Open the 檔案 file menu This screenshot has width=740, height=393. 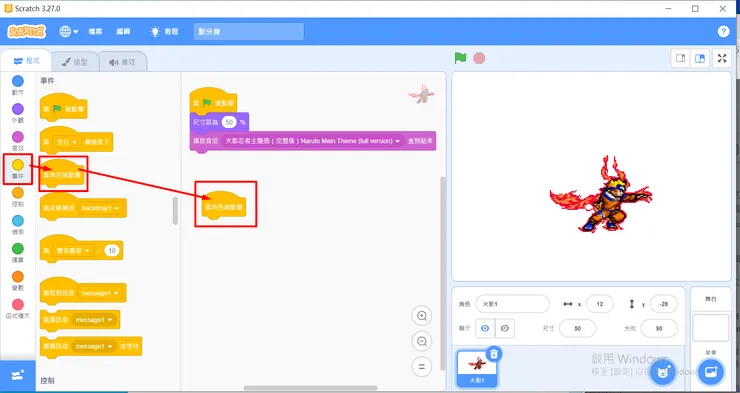click(x=95, y=32)
